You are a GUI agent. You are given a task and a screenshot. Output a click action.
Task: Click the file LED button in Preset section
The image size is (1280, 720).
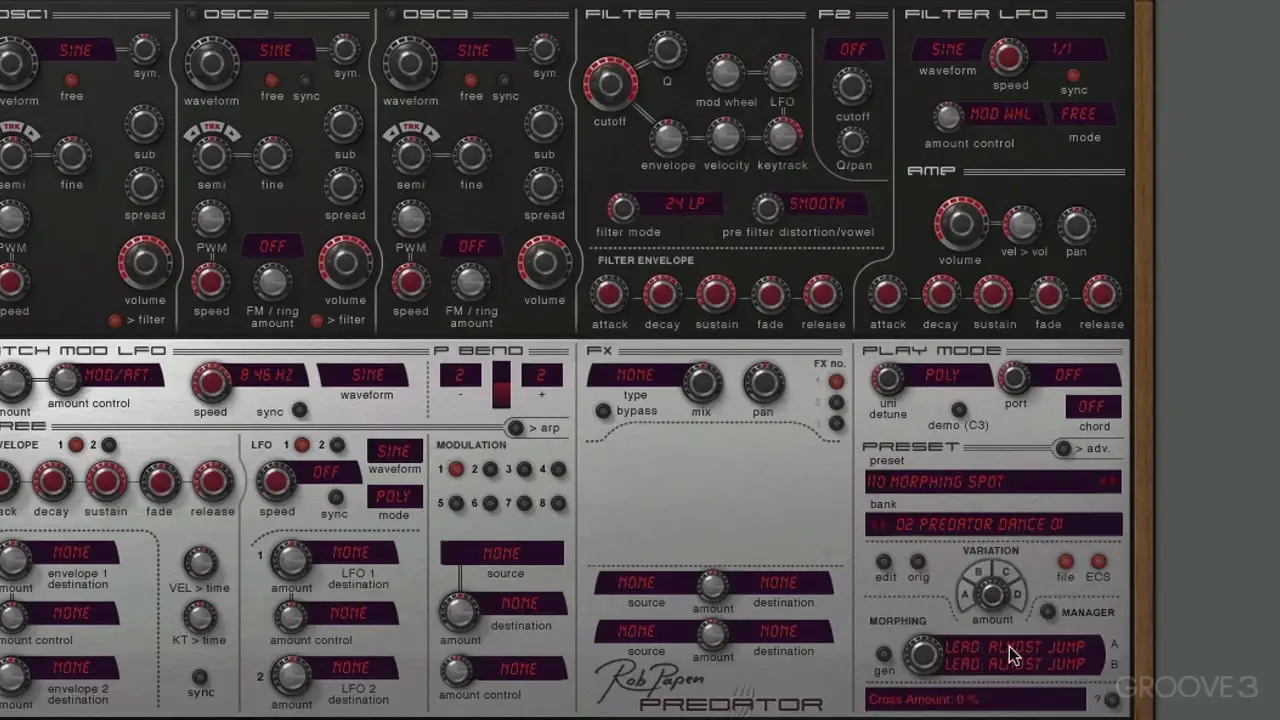(1066, 561)
